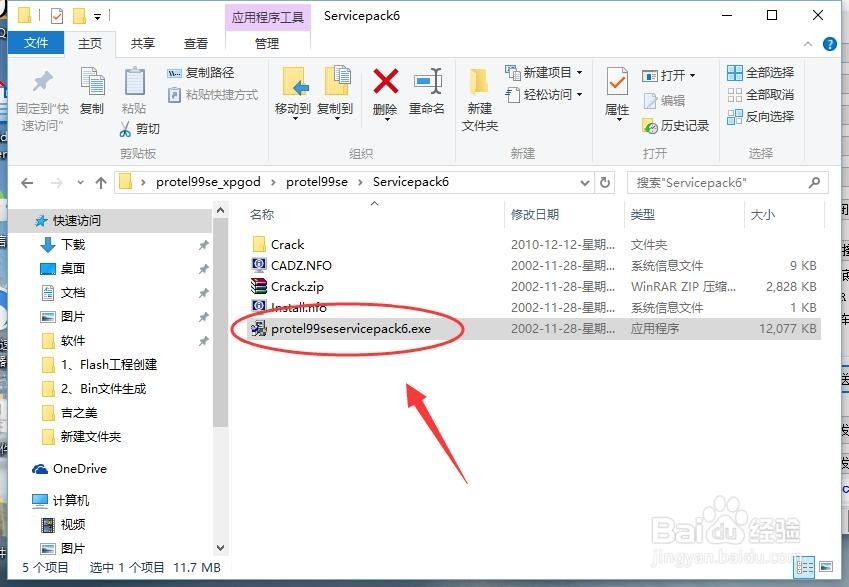
Task: Click the New folder icon
Action: (x=479, y=82)
